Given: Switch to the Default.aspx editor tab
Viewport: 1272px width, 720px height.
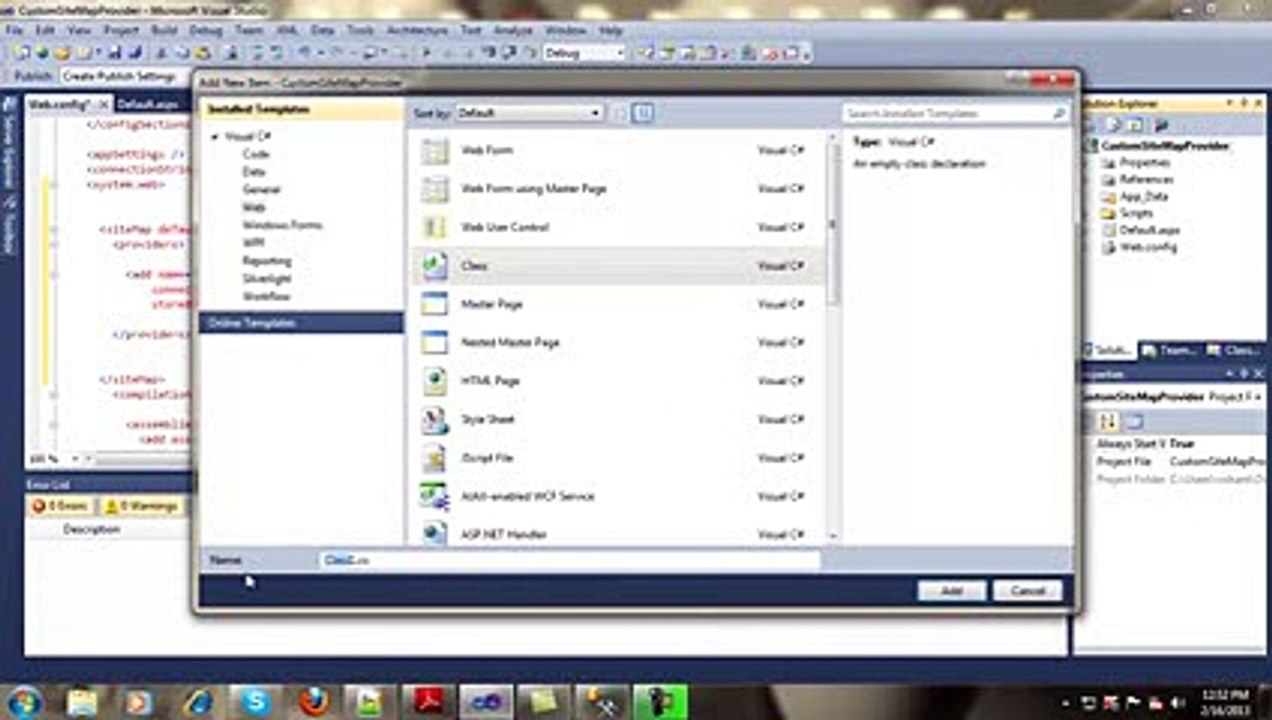Looking at the screenshot, I should (x=147, y=104).
